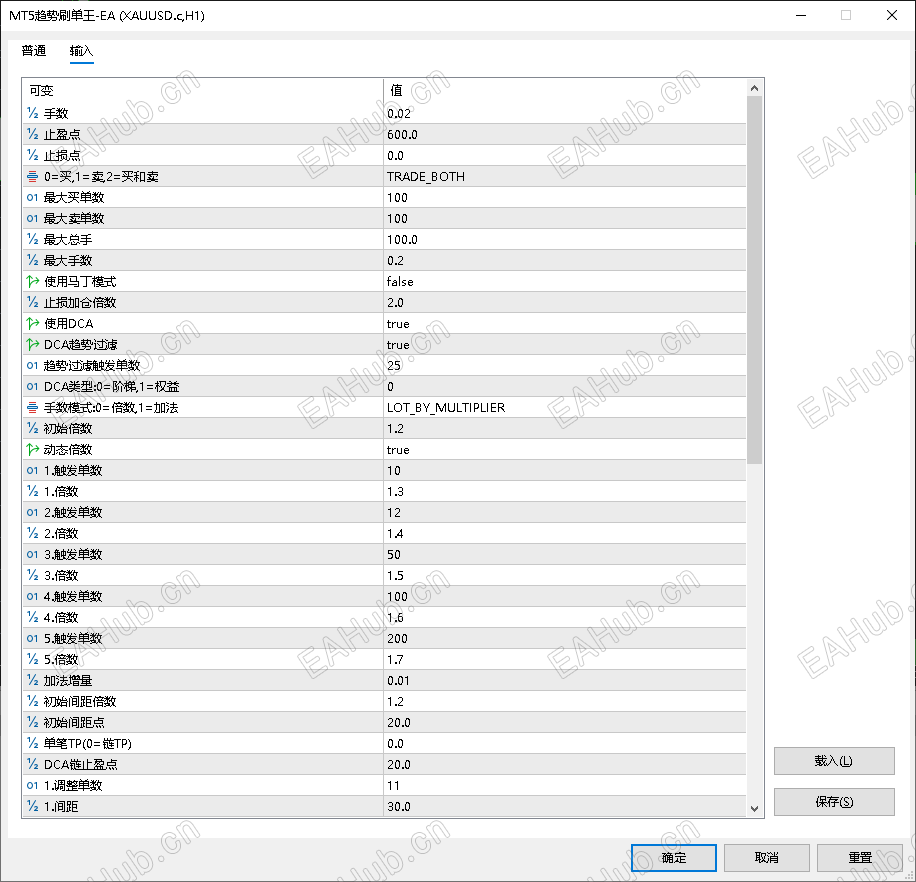This screenshot has height=882, width=916.
Task: Click the icon beside 止盈点 row
Action: coord(33,134)
